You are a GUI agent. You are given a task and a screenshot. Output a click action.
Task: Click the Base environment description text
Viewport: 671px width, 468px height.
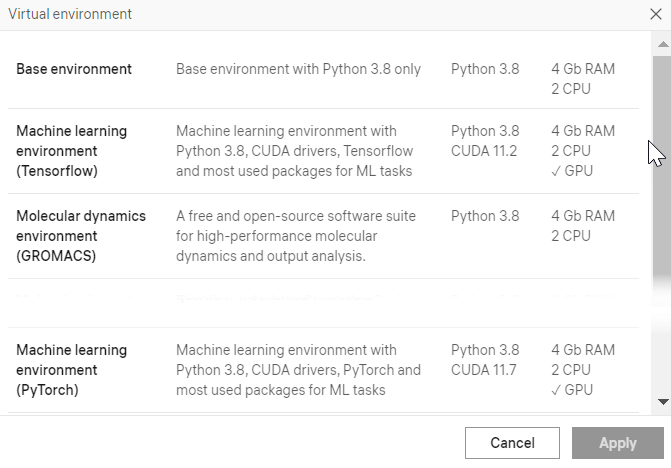[x=298, y=69]
